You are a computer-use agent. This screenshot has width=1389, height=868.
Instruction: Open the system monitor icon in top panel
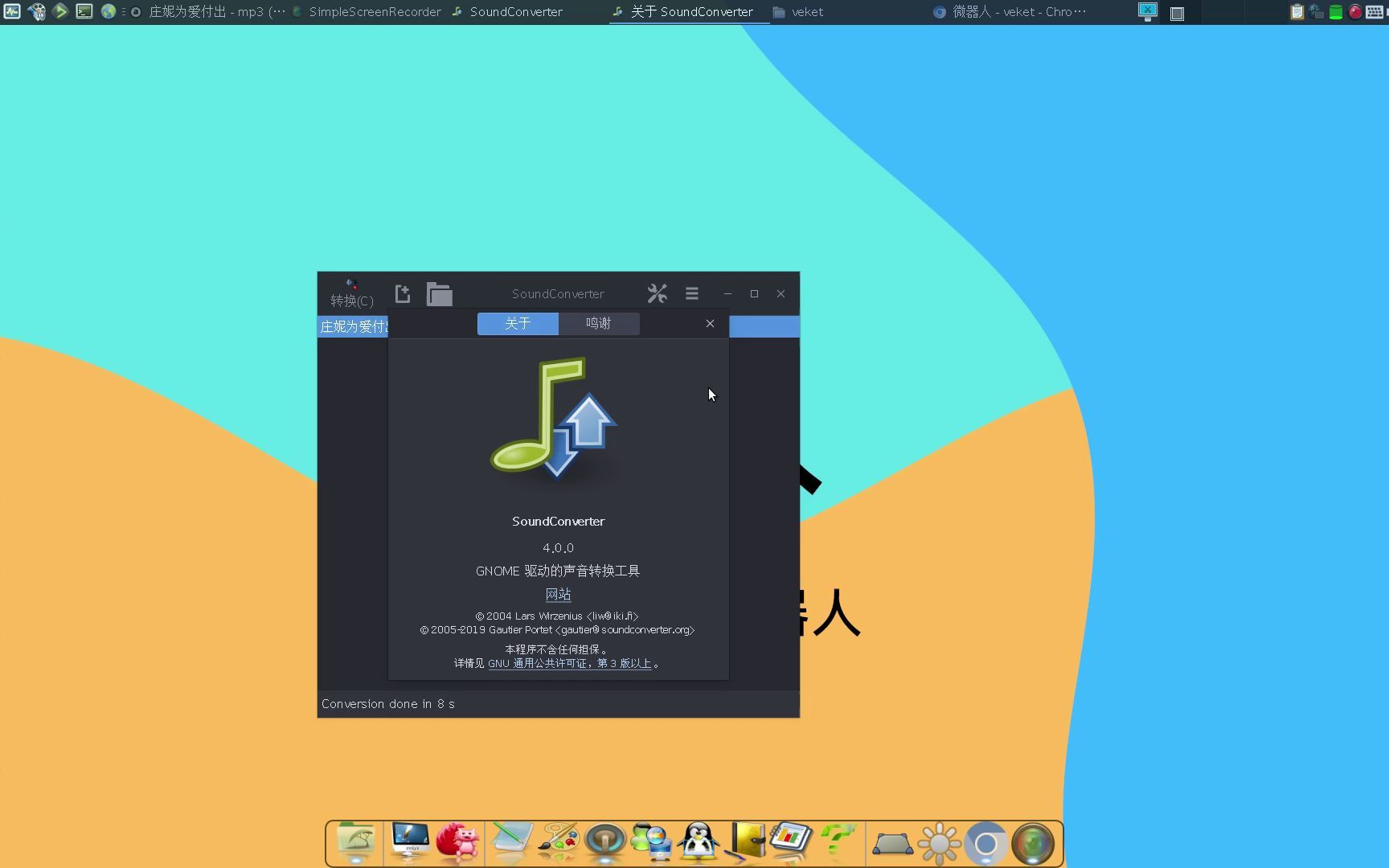[x=11, y=11]
